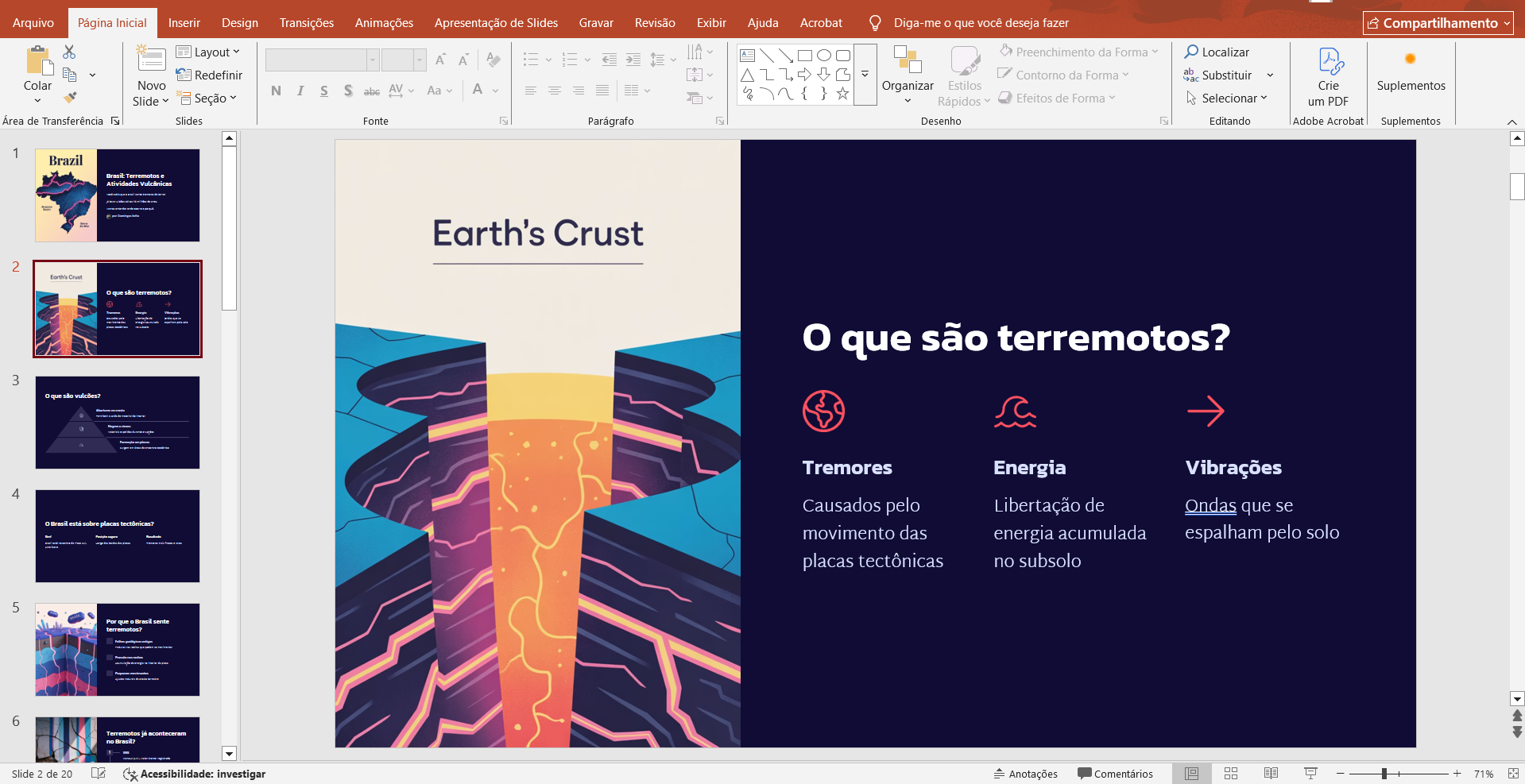Viewport: 1525px width, 784px height.
Task: Select the oval shape in gallery
Action: [x=824, y=56]
